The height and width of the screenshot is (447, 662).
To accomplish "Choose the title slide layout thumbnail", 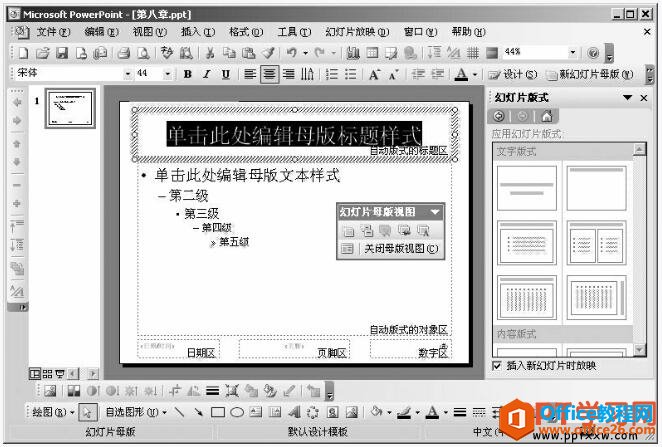I will click(x=526, y=188).
